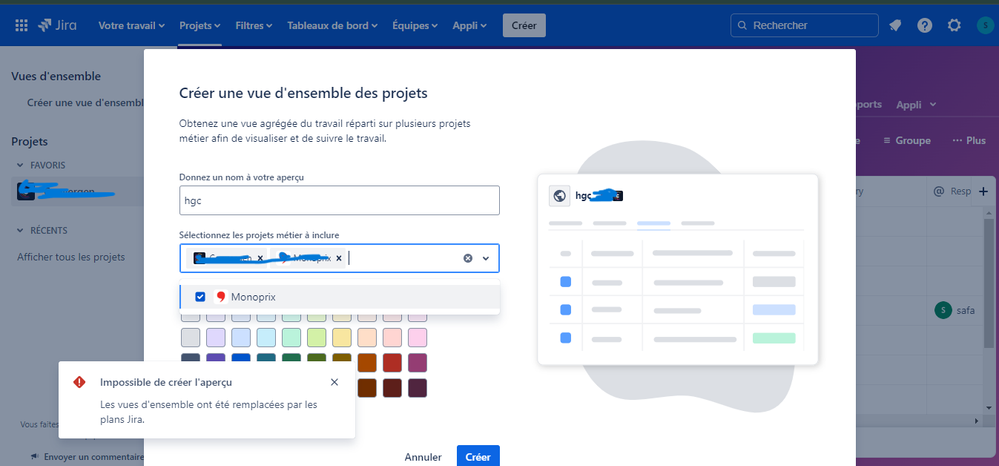This screenshot has width=999, height=466.
Task: Collapse the RÉCENTS section
Action: [18, 230]
